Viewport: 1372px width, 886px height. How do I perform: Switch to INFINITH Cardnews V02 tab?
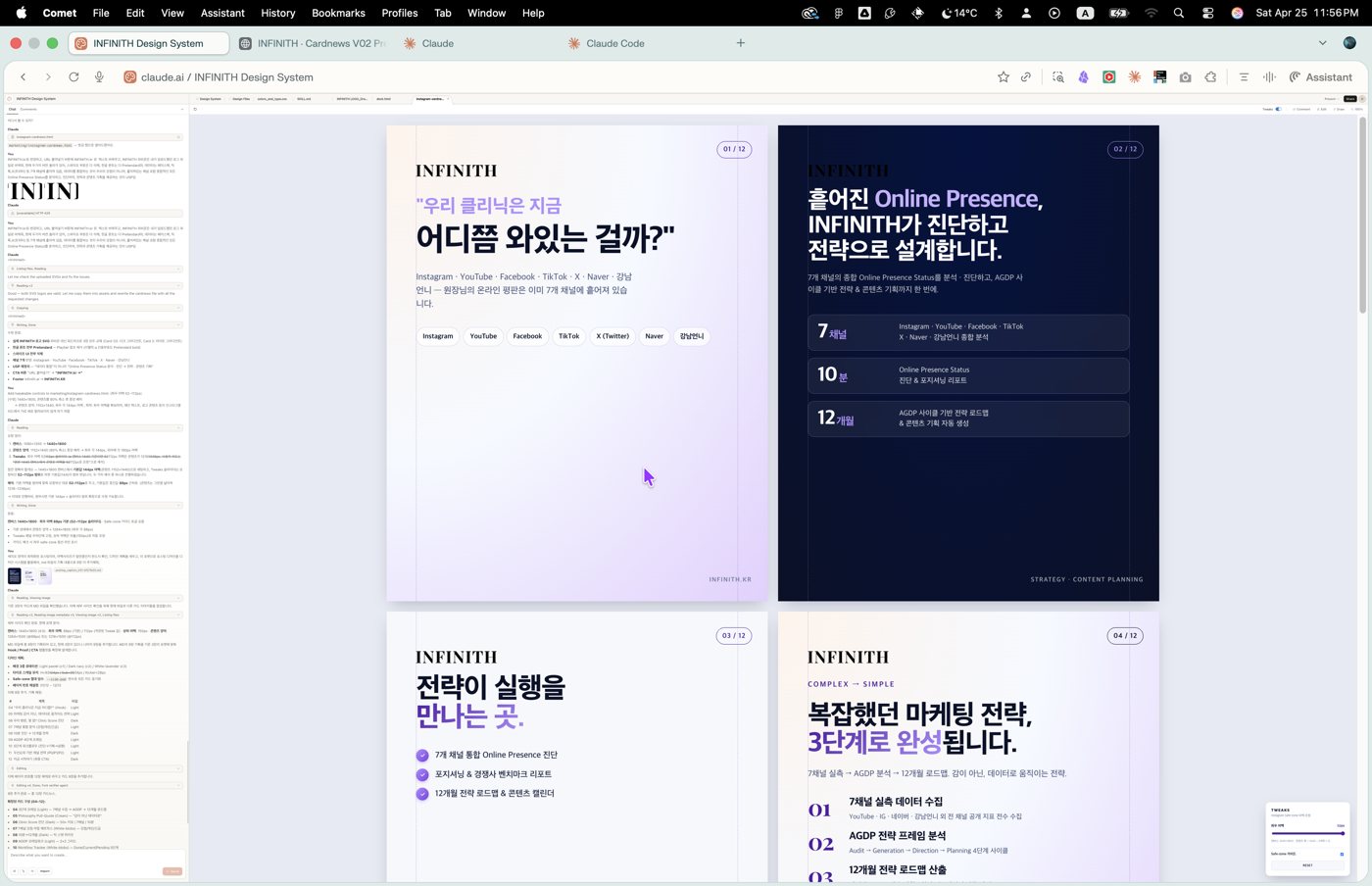313,43
